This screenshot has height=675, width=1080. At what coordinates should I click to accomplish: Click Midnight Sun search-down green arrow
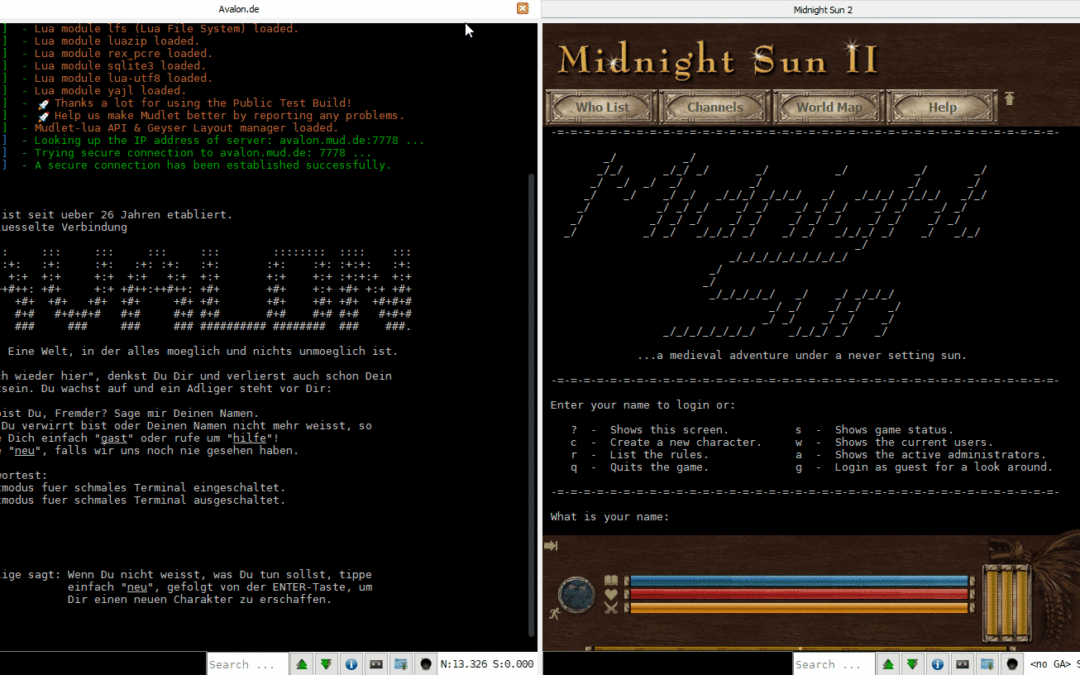pos(912,664)
